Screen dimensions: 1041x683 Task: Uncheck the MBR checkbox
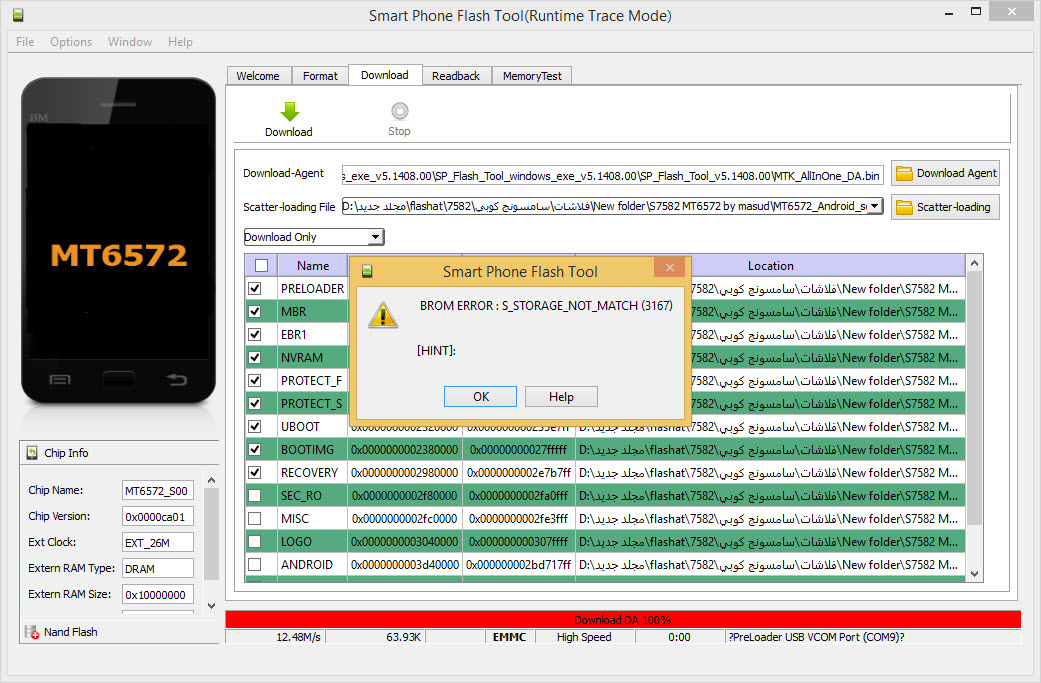point(254,311)
